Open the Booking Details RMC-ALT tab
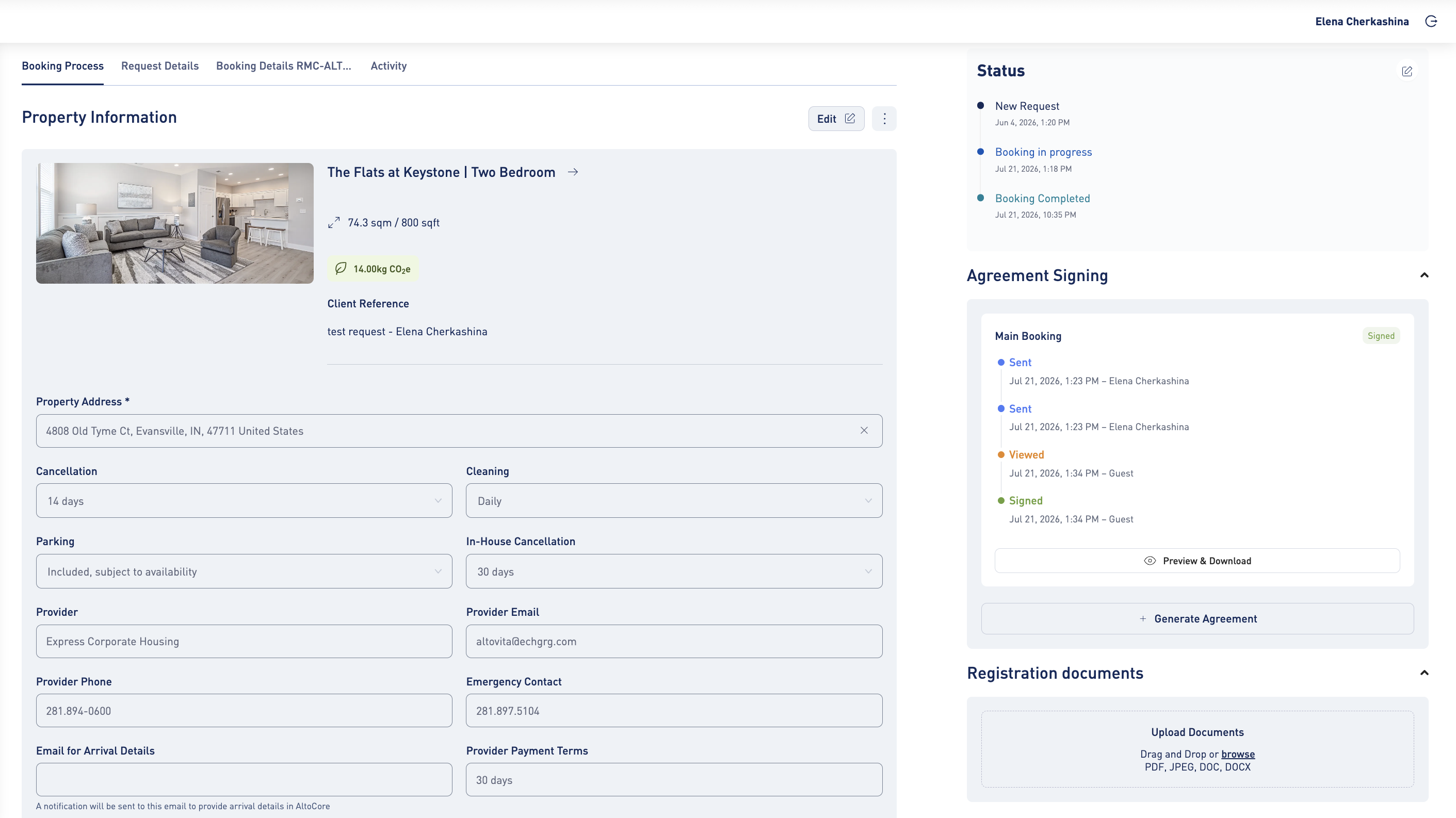Viewport: 1456px width, 818px height. [284, 66]
